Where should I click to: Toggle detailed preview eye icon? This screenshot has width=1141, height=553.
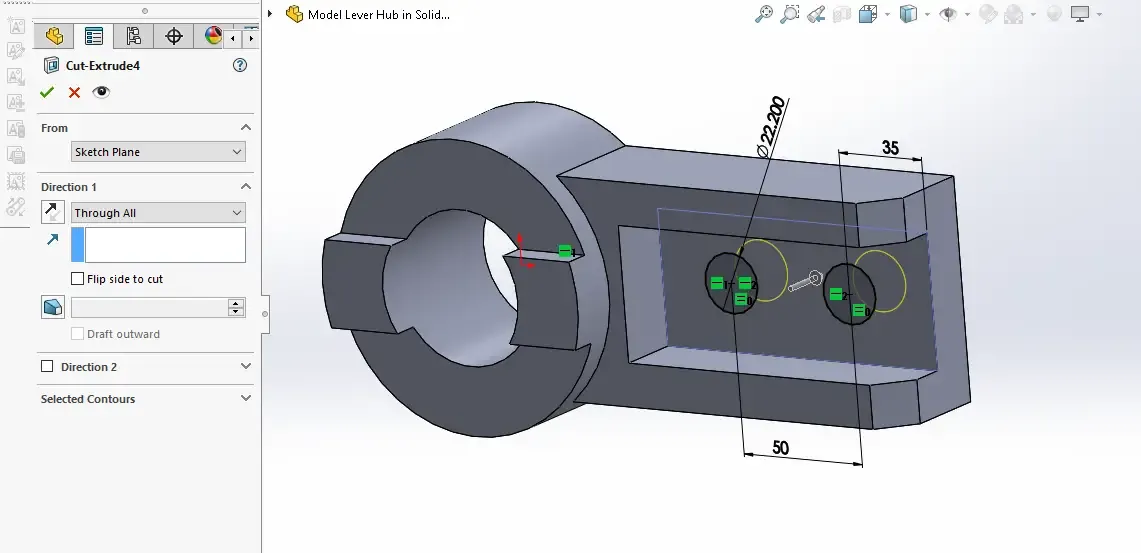pyautogui.click(x=101, y=92)
